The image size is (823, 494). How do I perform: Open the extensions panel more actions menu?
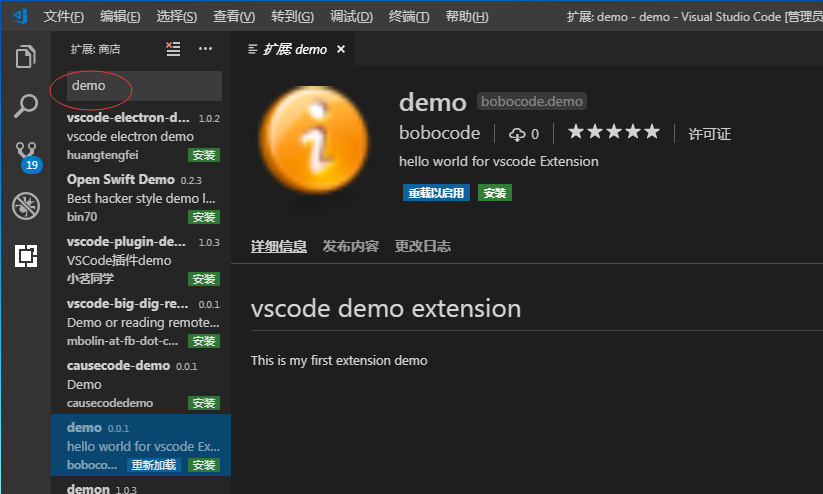point(205,49)
